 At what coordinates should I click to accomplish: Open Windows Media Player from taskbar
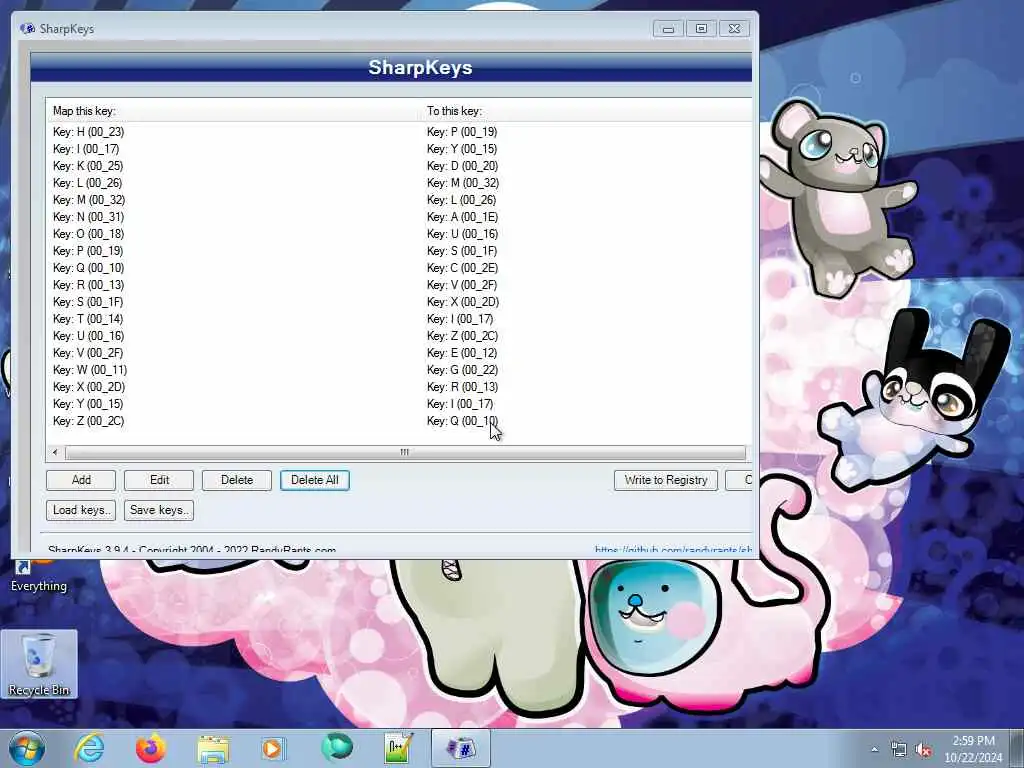click(x=273, y=748)
